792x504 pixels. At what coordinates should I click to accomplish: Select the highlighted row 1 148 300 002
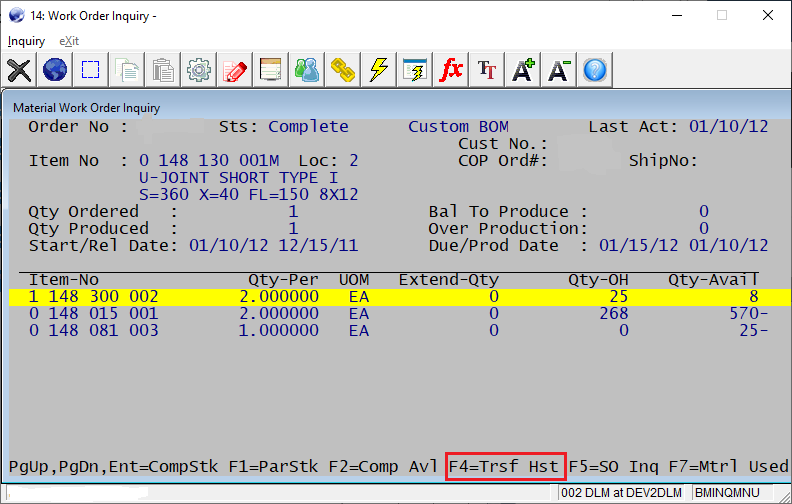pyautogui.click(x=400, y=297)
